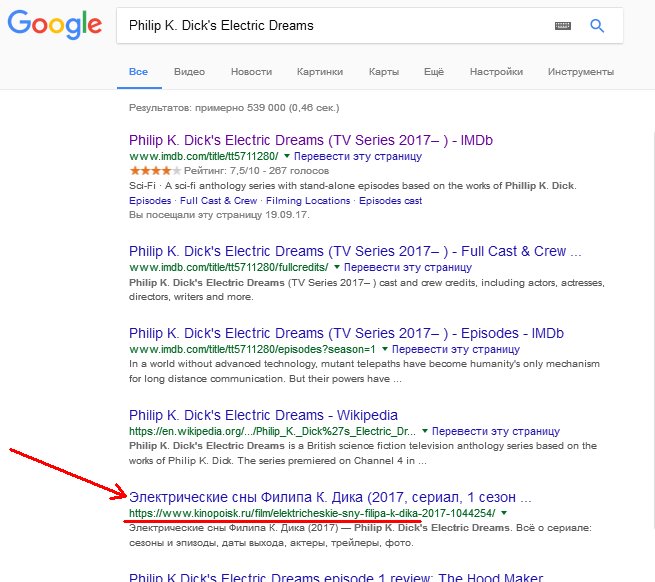Expand dropdown arrow next to en.wikipedia.org URL
Image resolution: width=655 pixels, height=582 pixels.
tap(425, 431)
